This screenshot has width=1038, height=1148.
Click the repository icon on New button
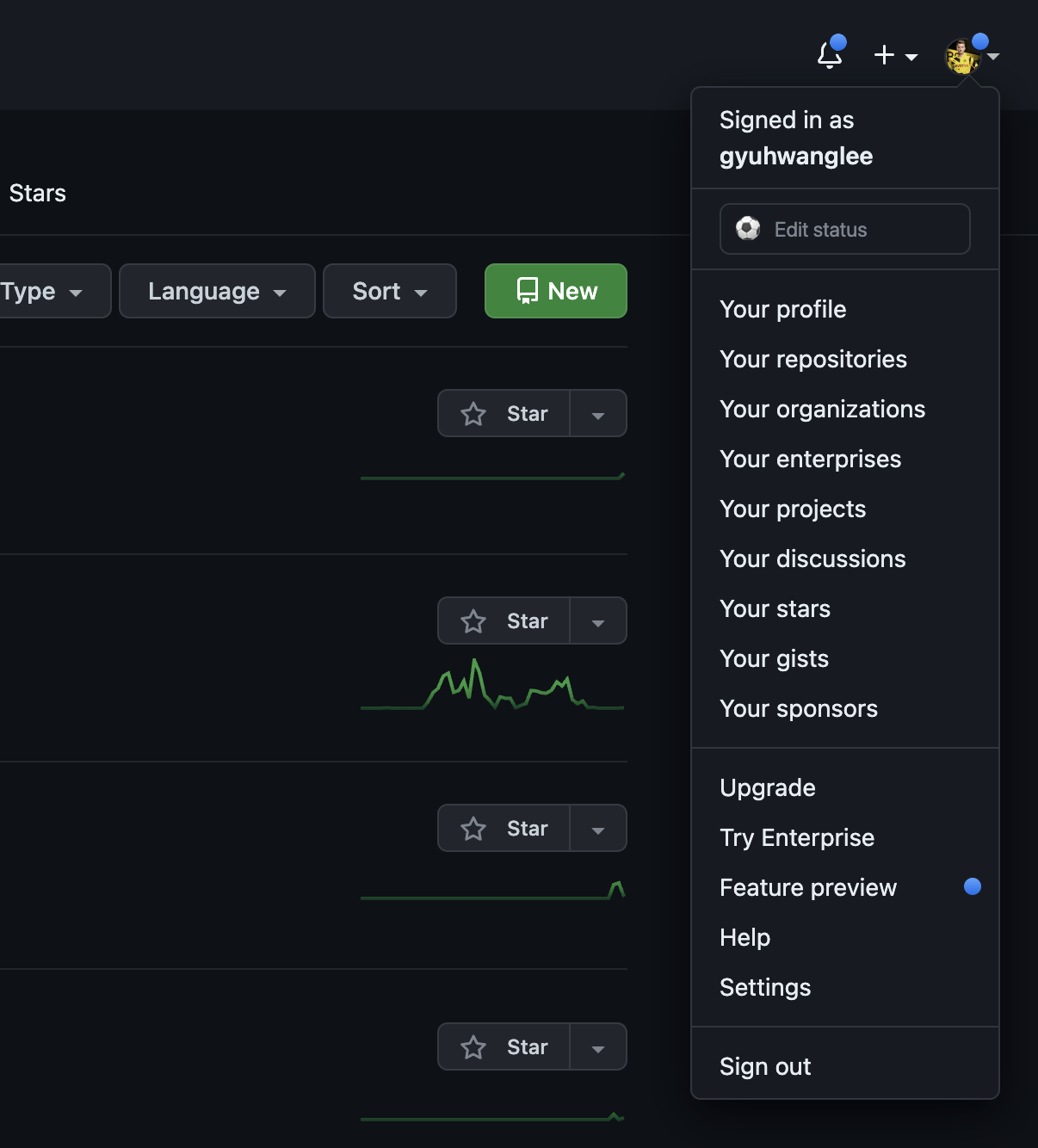pos(527,291)
